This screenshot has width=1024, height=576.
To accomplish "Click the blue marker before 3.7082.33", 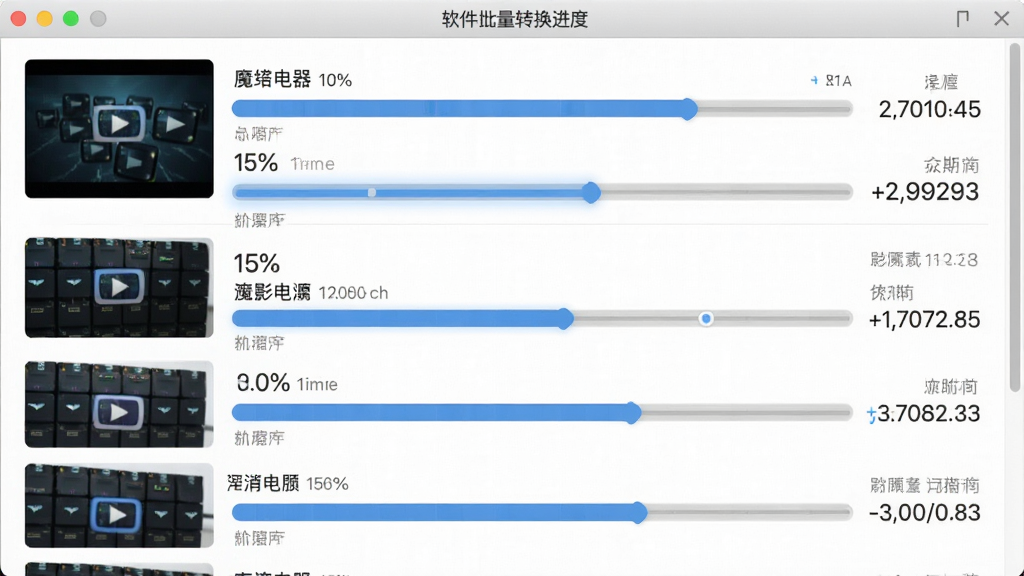I will 871,415.
